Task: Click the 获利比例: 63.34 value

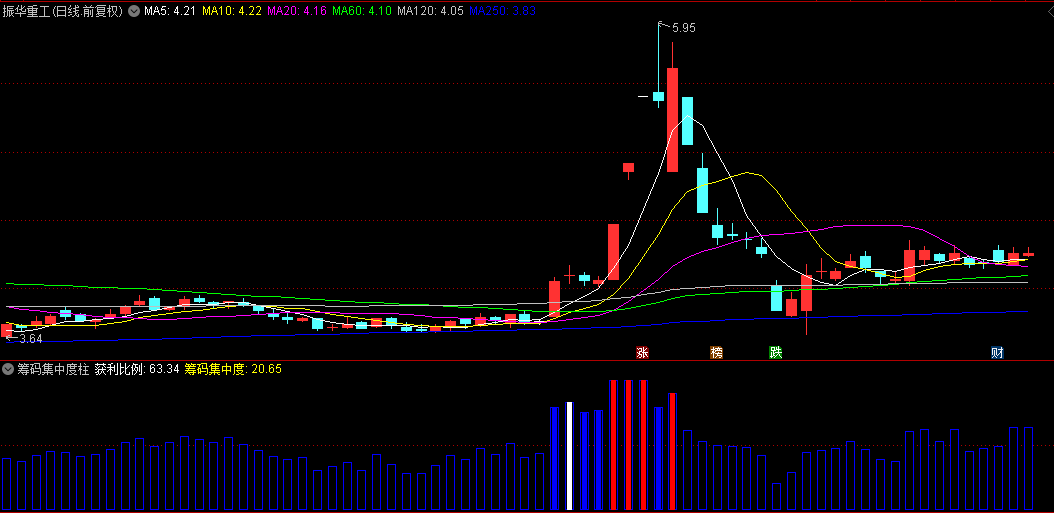Action: (x=137, y=369)
